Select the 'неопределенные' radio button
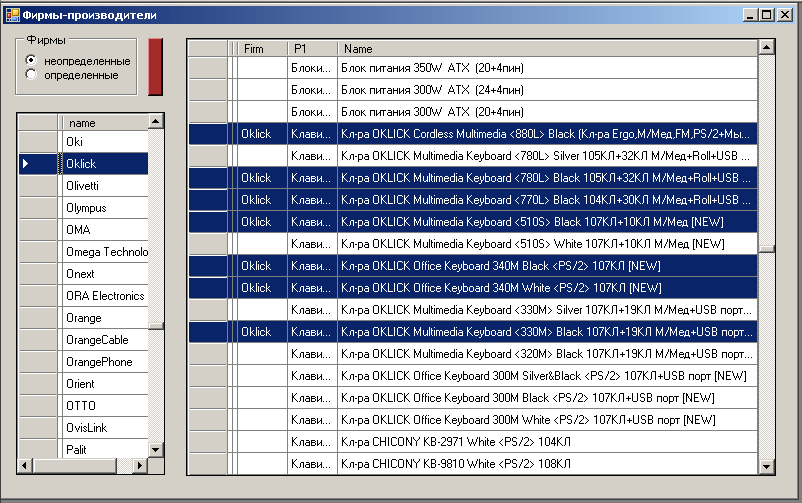Image resolution: width=802 pixels, height=503 pixels. coord(31,60)
